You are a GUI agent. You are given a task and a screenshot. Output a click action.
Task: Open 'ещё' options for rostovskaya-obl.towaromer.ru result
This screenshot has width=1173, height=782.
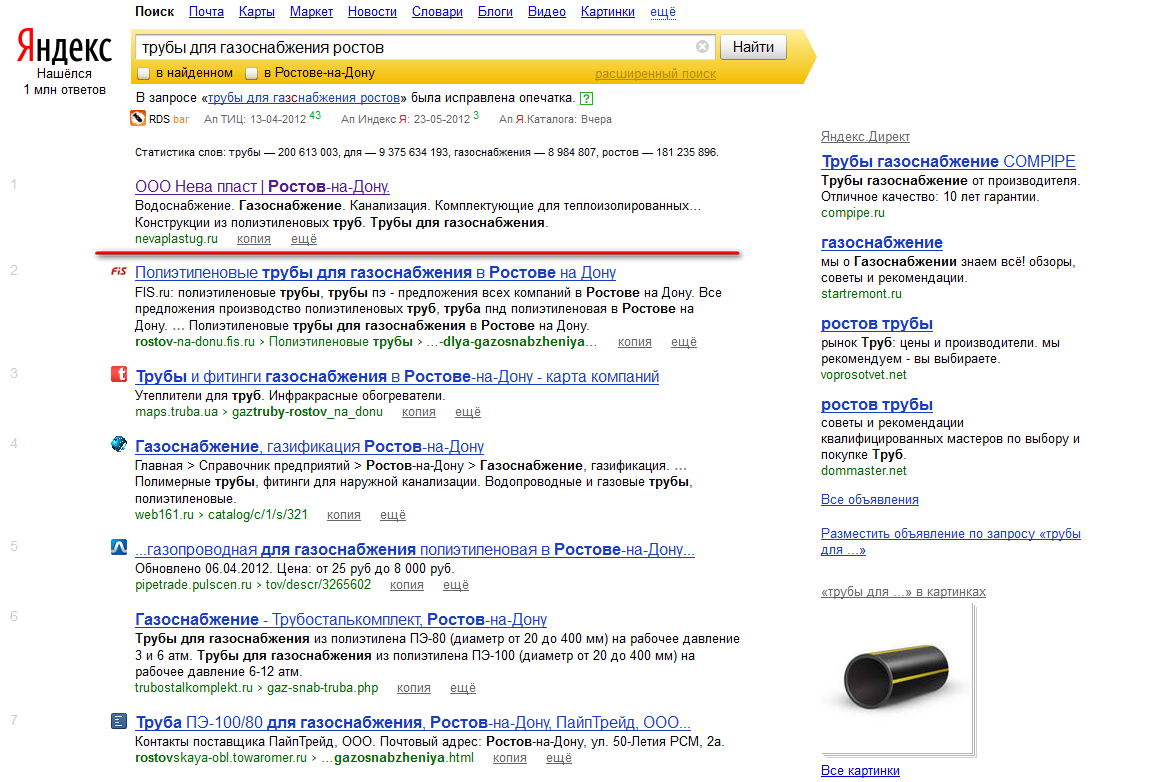click(x=559, y=758)
